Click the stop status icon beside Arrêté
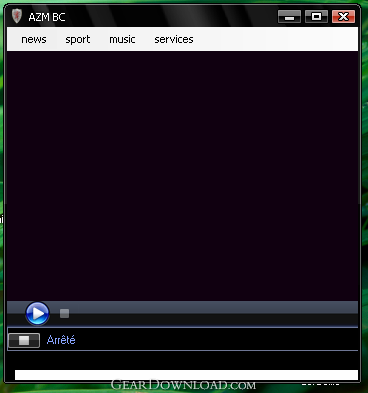Image resolution: width=368 pixels, height=393 pixels. [24, 340]
